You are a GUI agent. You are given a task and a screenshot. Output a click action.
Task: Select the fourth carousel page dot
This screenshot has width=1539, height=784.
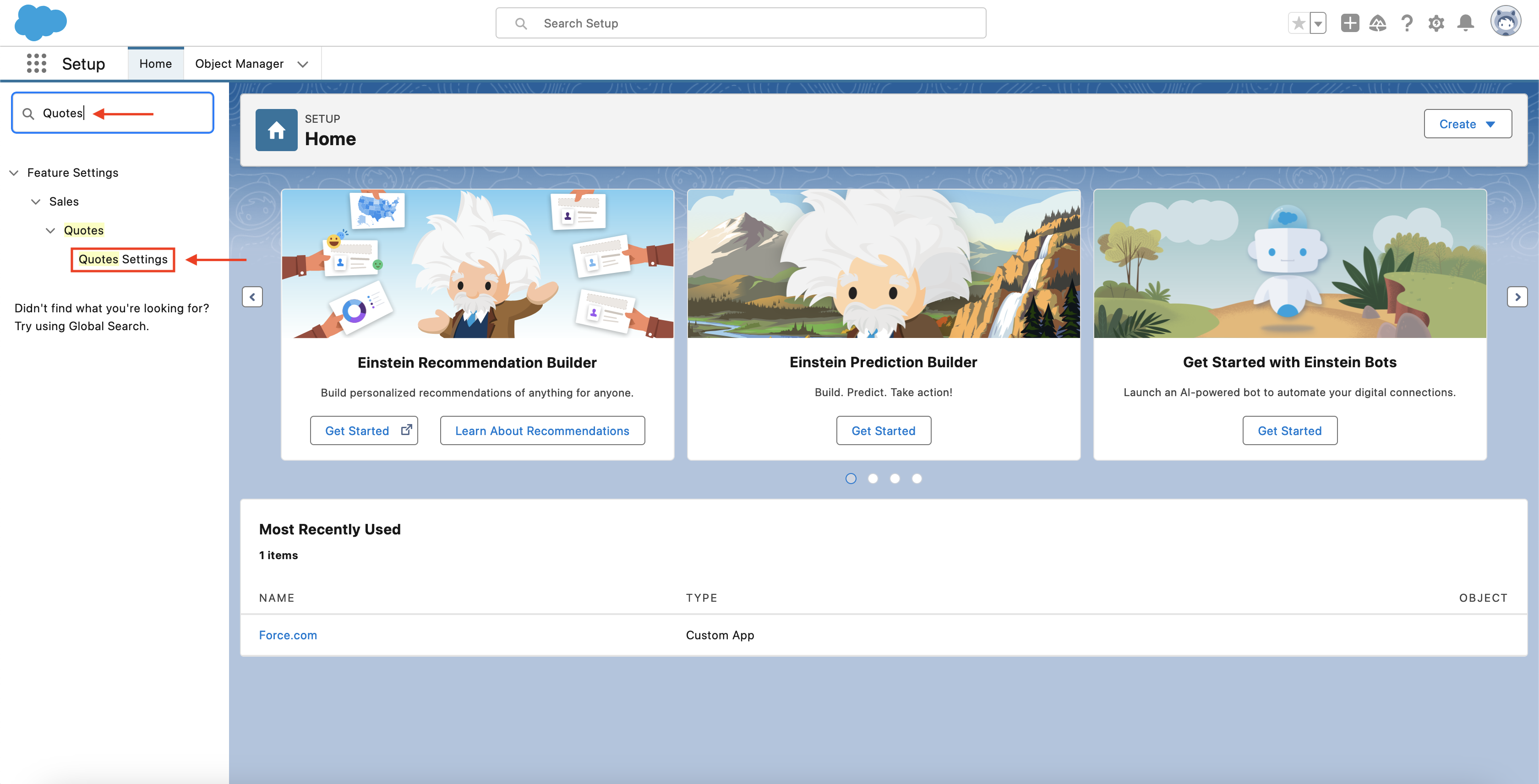917,478
